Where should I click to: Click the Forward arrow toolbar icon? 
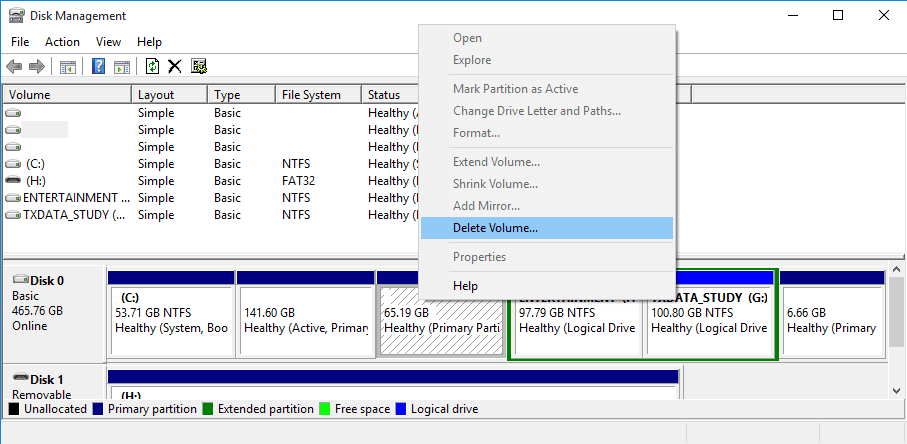coord(37,66)
